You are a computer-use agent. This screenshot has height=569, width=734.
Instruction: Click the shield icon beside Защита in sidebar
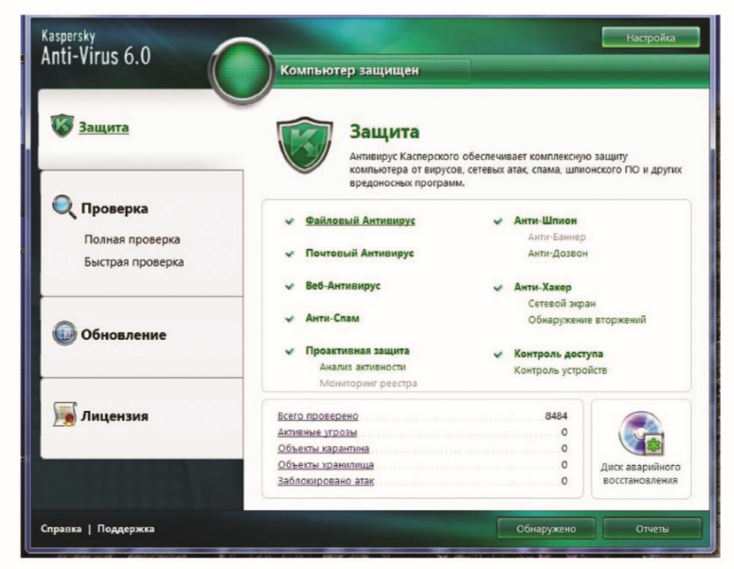(x=62, y=125)
